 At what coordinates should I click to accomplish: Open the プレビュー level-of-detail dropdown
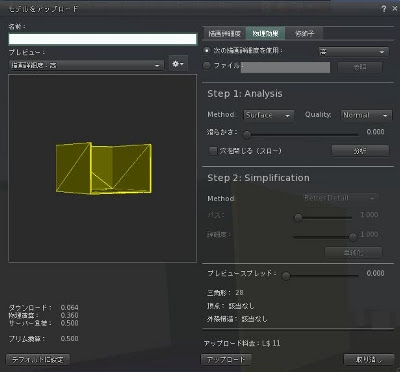[86, 65]
